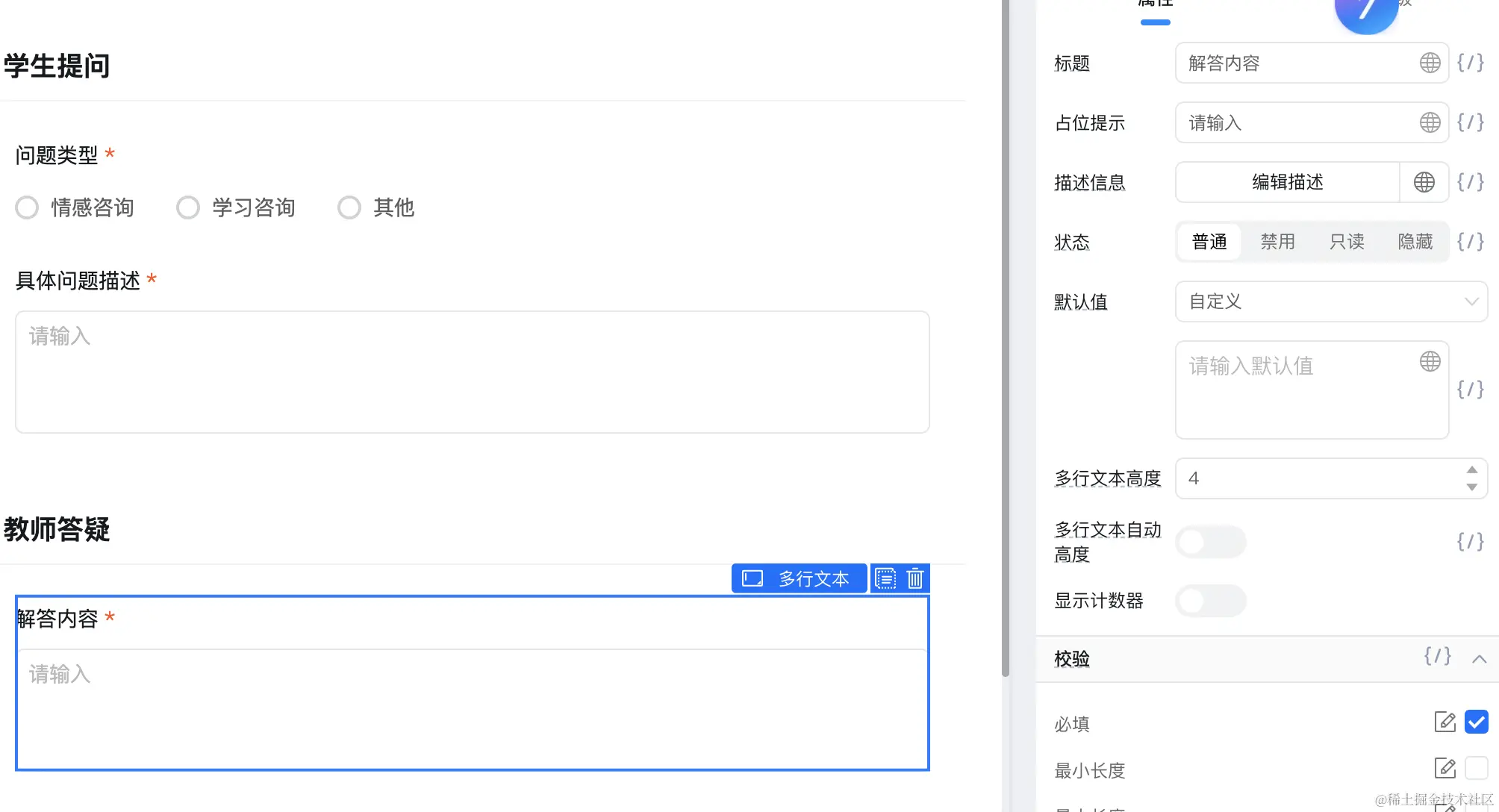Switch state to 禁用 tab
This screenshot has height=812, width=1499.
pos(1277,242)
